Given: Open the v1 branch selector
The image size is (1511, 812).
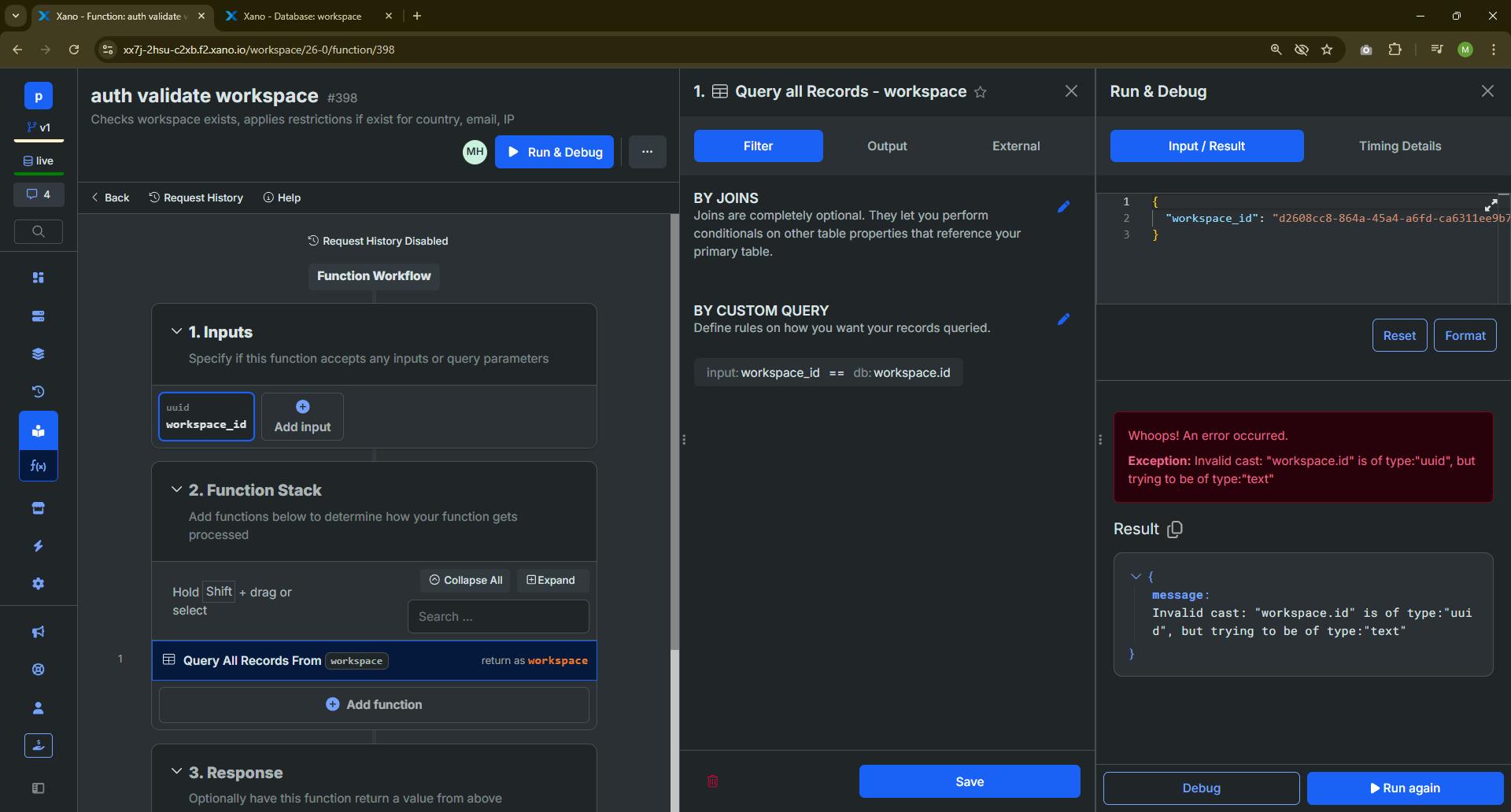Looking at the screenshot, I should point(39,127).
